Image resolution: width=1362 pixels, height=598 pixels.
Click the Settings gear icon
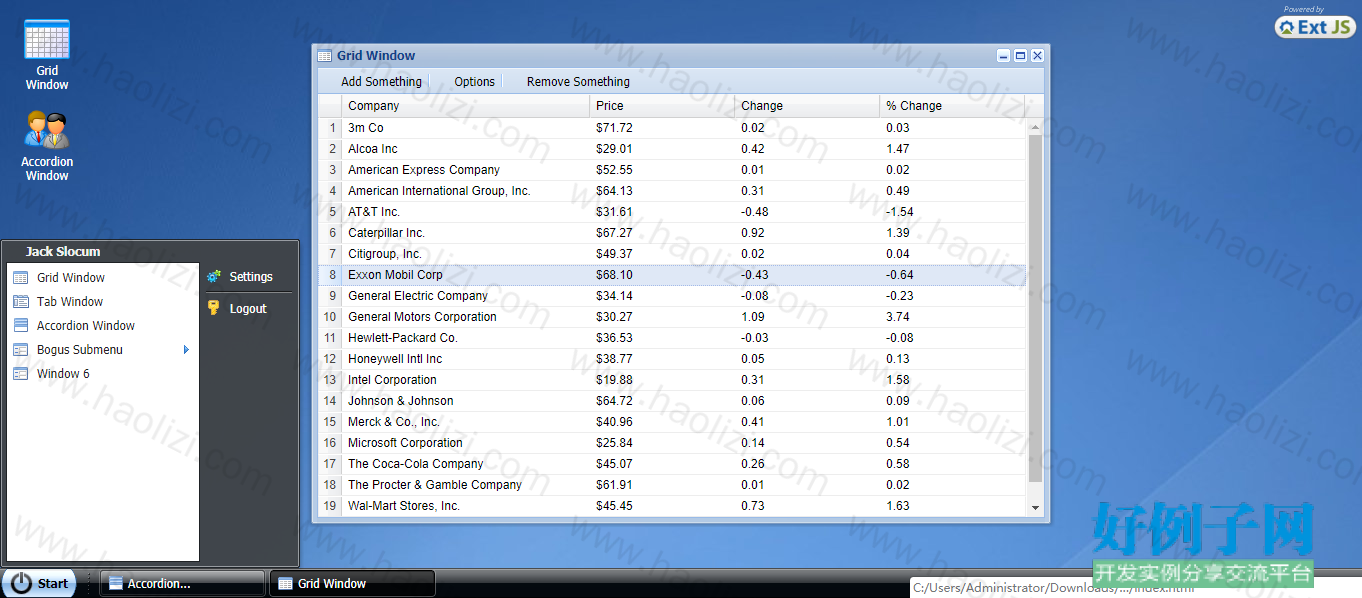[214, 277]
